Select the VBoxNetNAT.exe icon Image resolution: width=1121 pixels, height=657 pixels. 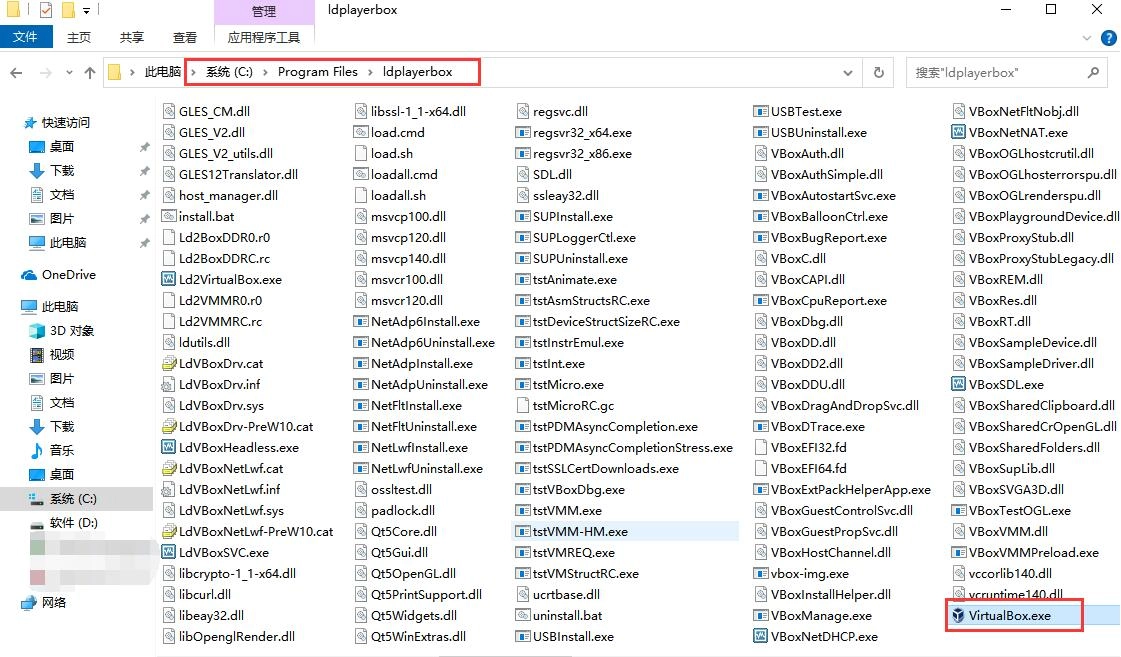click(x=959, y=132)
